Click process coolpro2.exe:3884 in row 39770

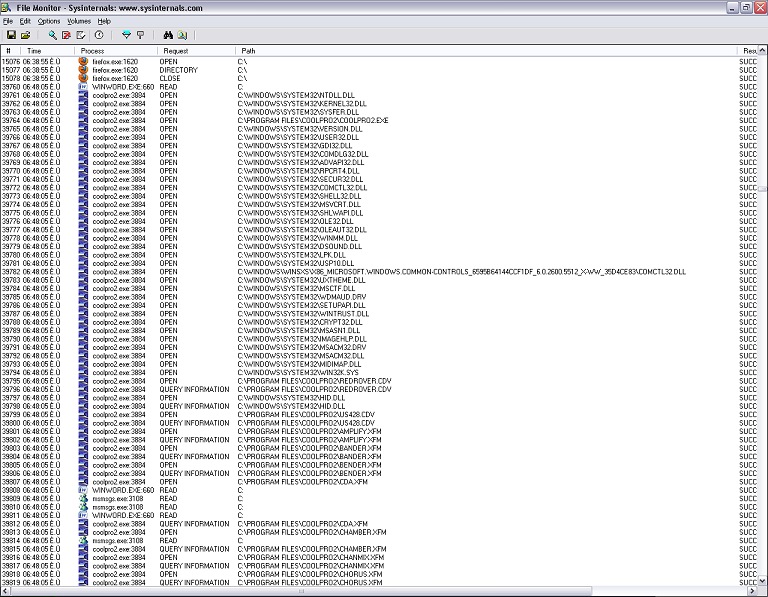pyautogui.click(x=119, y=171)
